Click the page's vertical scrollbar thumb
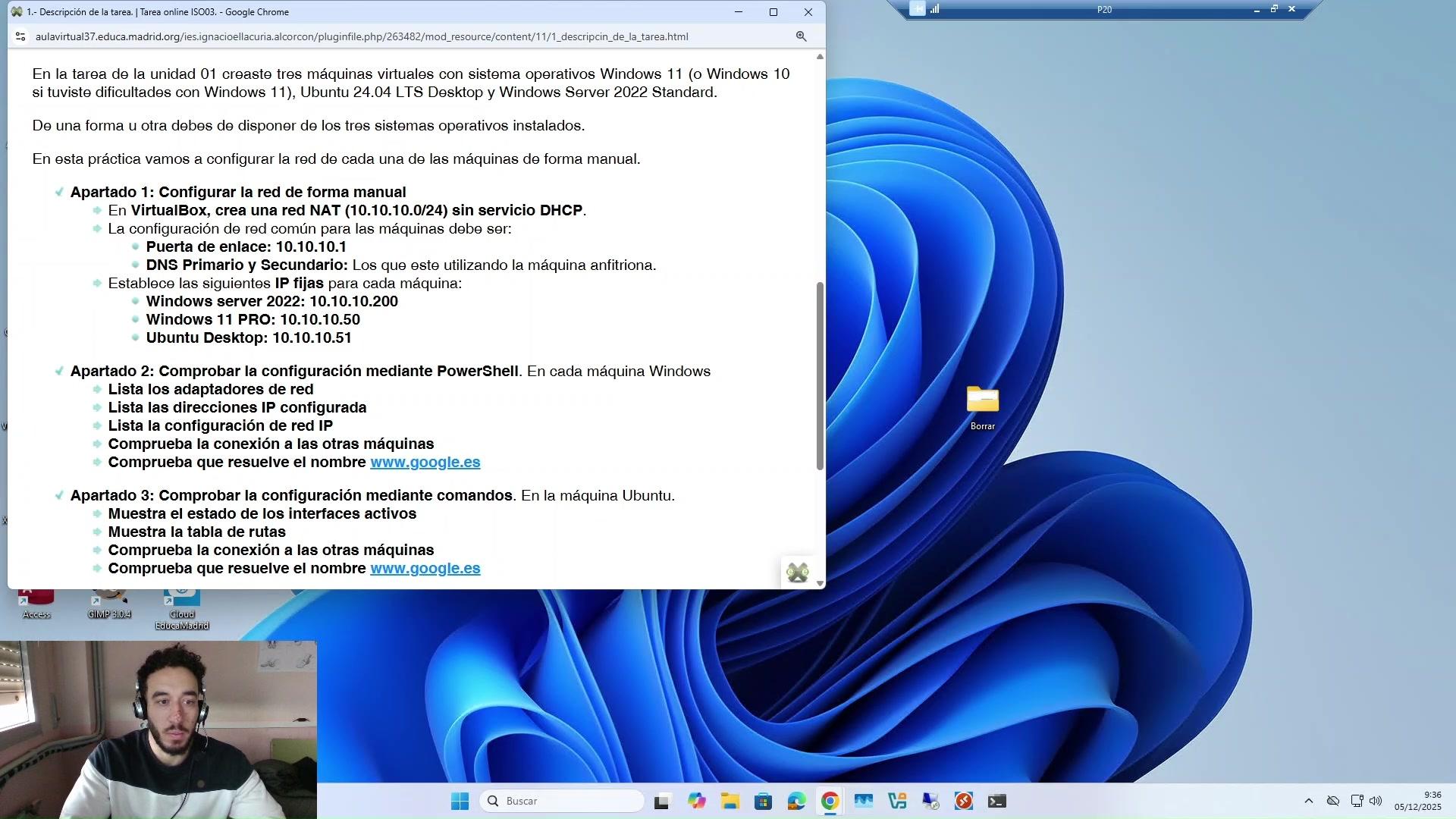Viewport: 1456px width, 819px height. coord(819,375)
